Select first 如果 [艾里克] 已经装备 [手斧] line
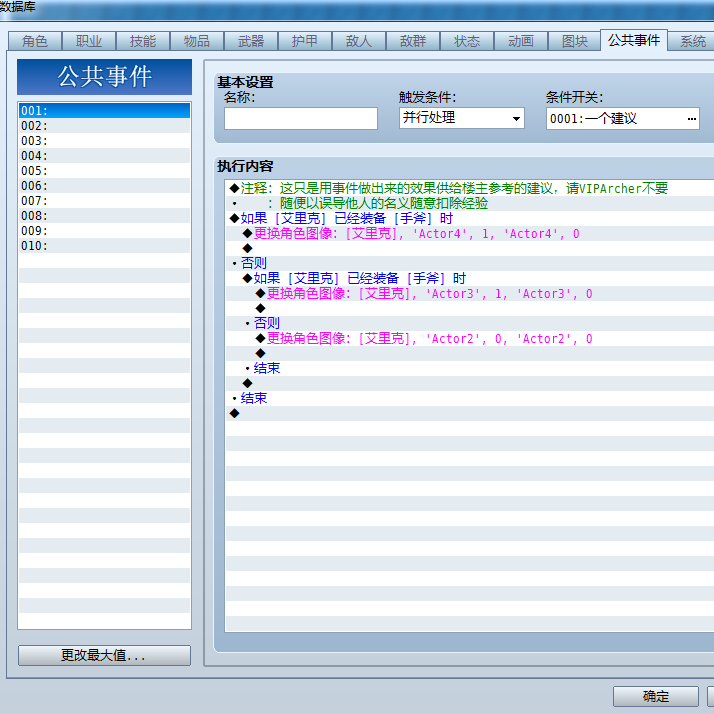714x714 pixels. click(470, 219)
